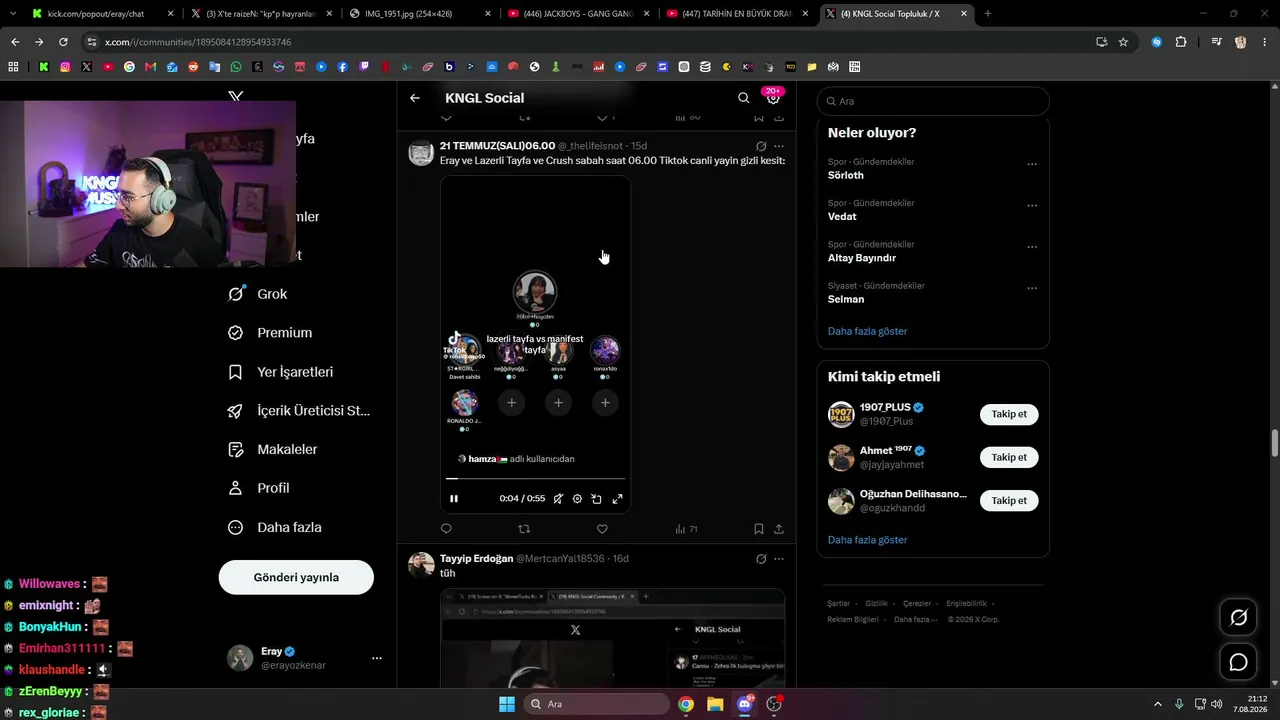Open a new browser tab
The height and width of the screenshot is (720, 1280).
[988, 14]
